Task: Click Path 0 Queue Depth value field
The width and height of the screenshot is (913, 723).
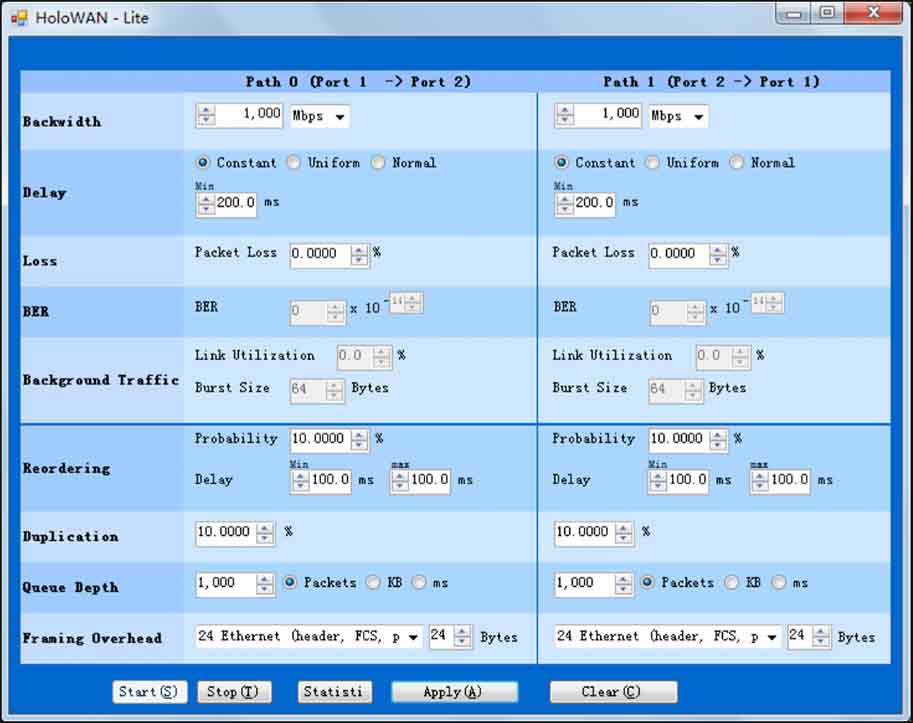Action: pyautogui.click(x=226, y=584)
